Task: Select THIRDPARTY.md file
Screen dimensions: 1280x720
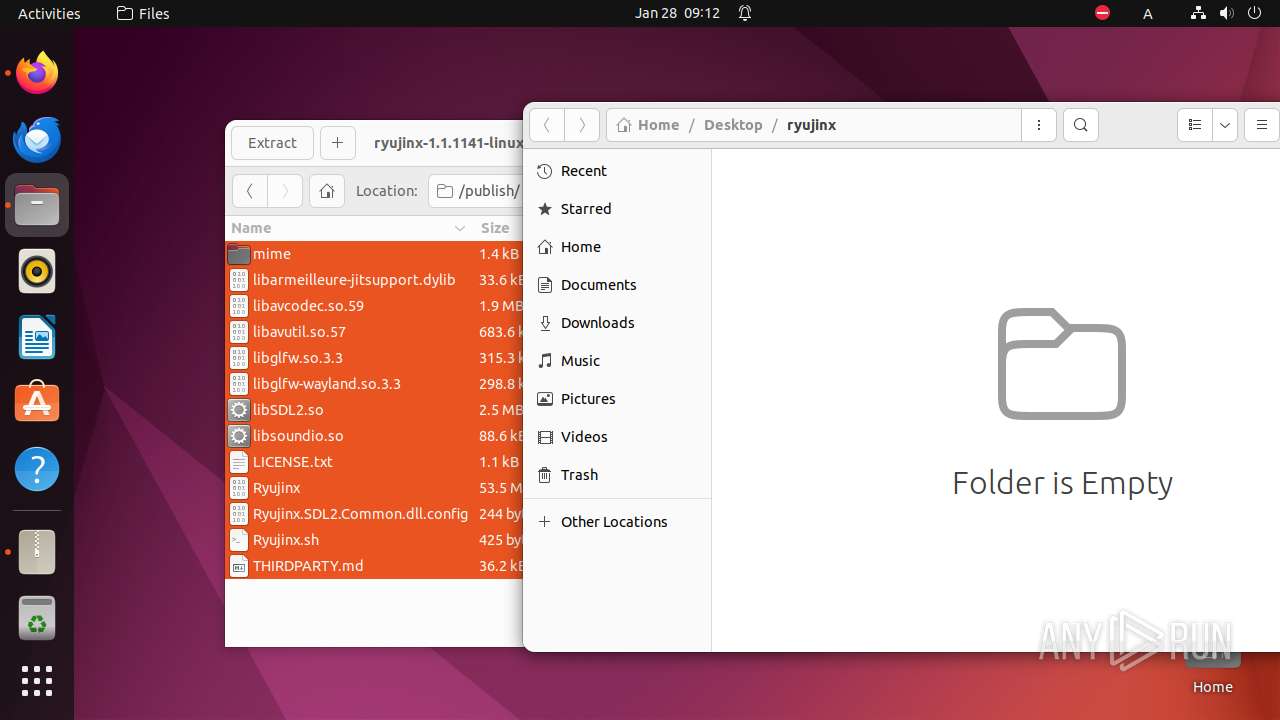Action: click(x=375, y=566)
